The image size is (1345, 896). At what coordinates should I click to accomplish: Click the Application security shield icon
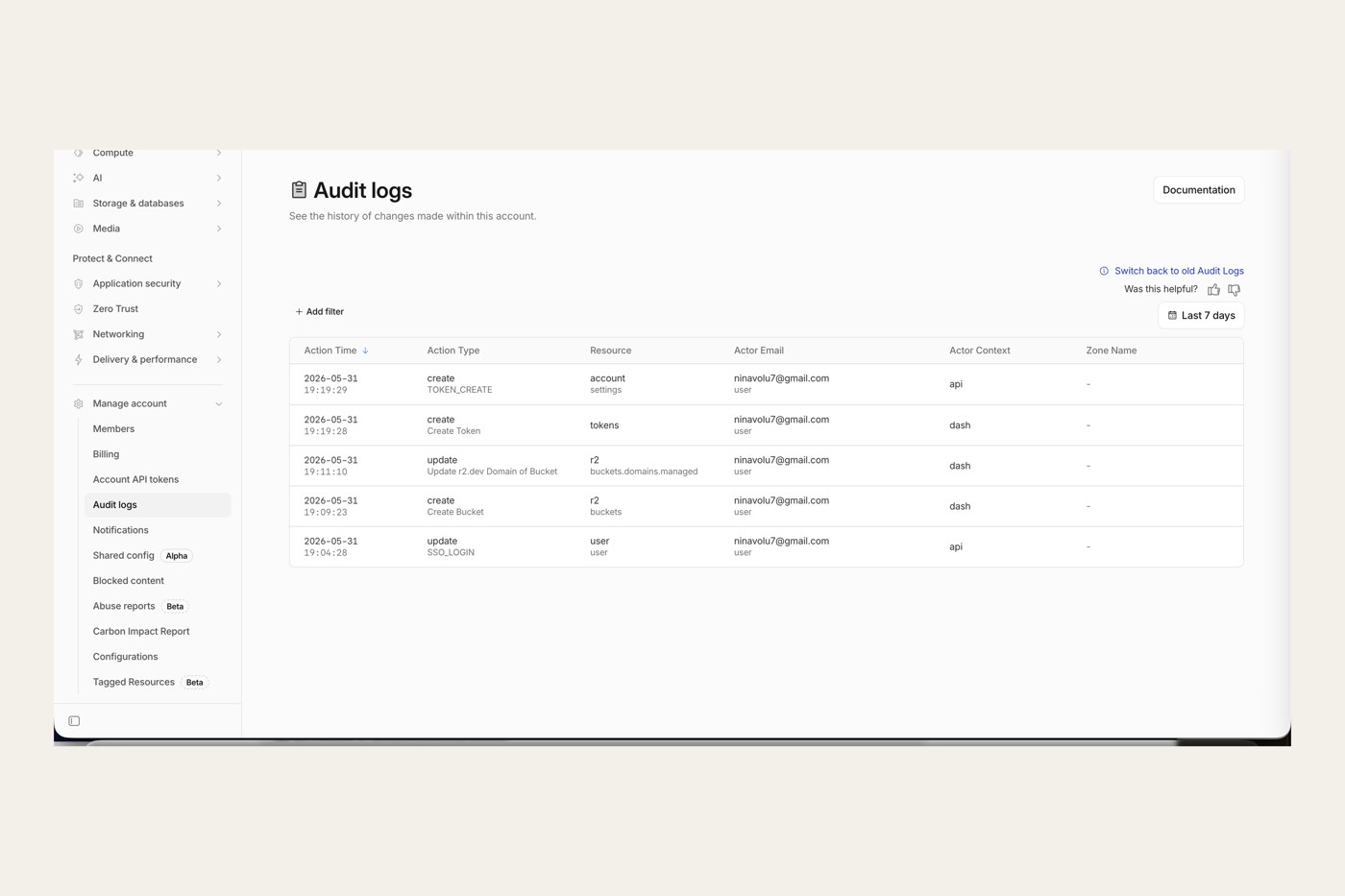click(x=79, y=283)
